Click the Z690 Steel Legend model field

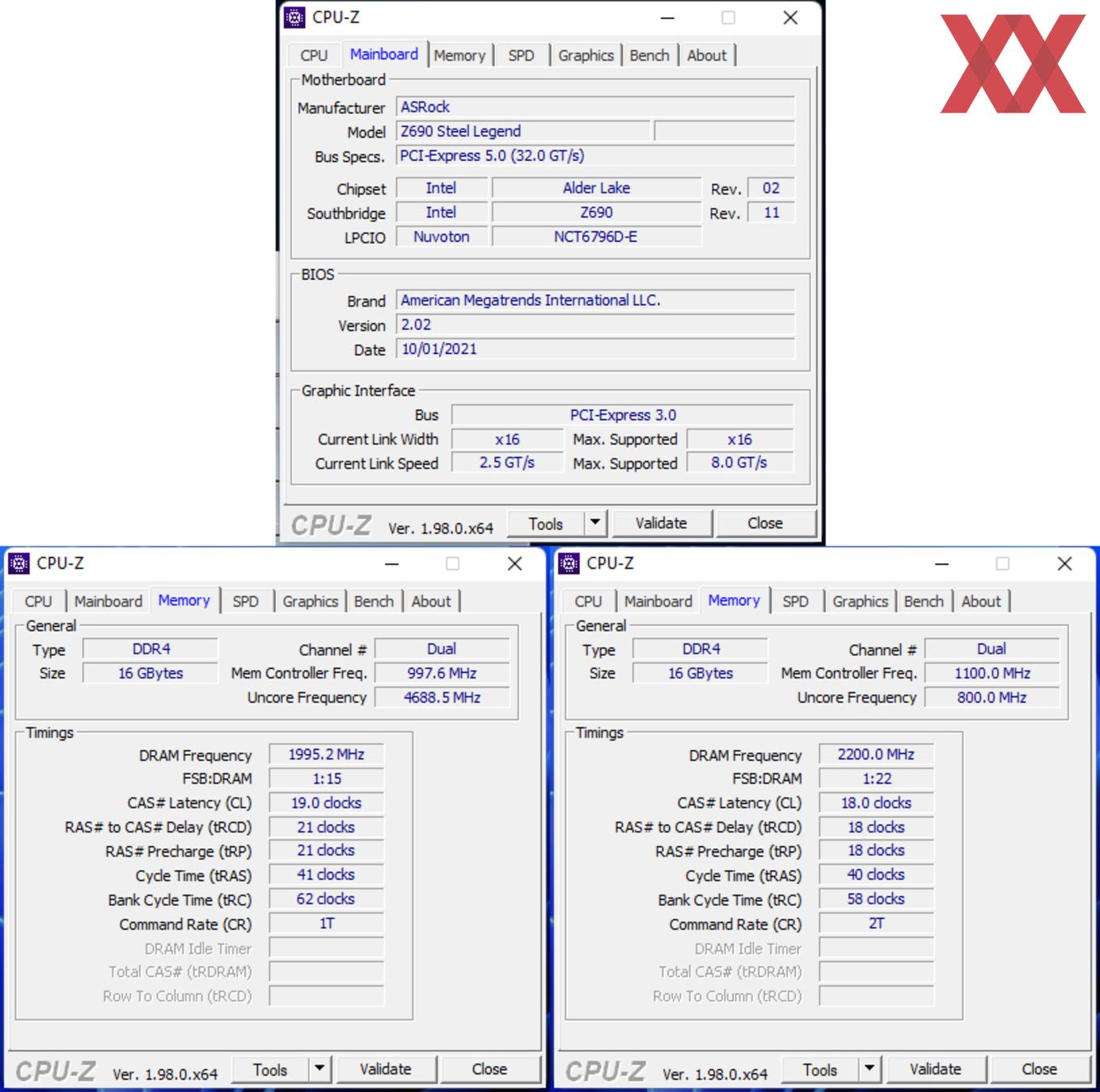(522, 131)
